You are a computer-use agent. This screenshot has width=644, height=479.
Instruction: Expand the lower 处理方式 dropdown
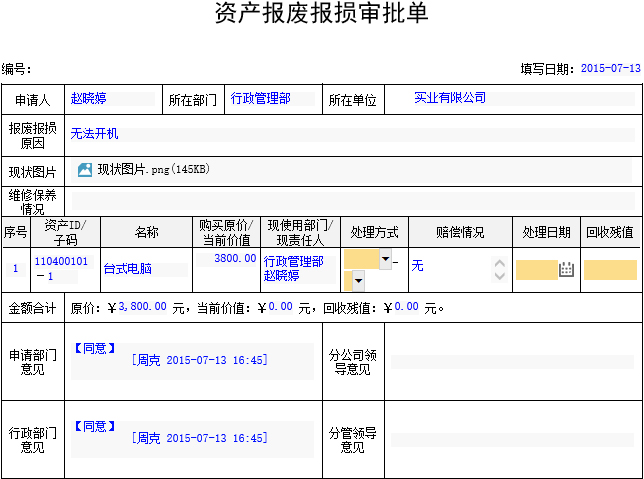[360, 281]
